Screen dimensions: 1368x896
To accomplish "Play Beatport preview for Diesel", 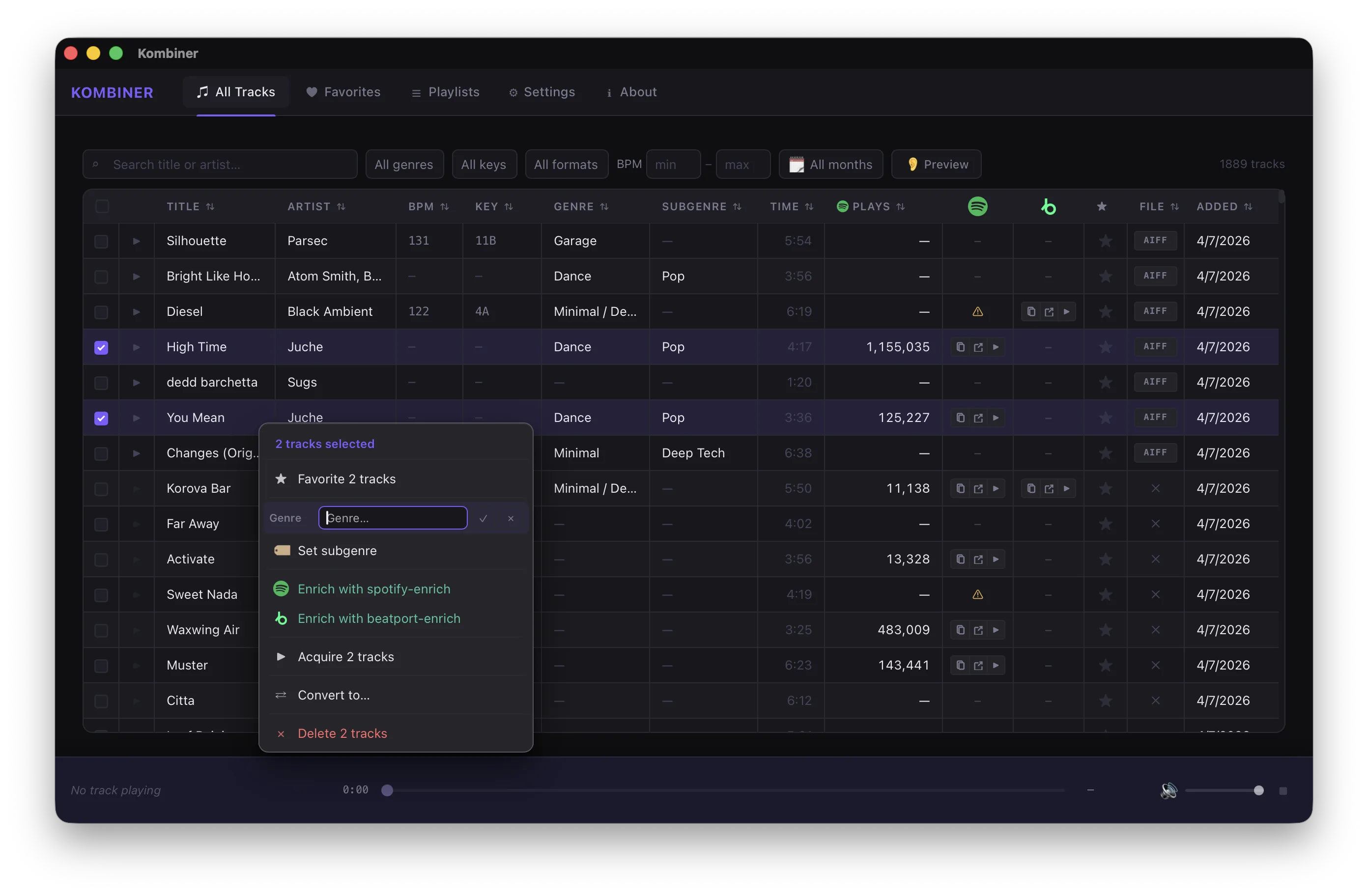I will coord(1066,311).
